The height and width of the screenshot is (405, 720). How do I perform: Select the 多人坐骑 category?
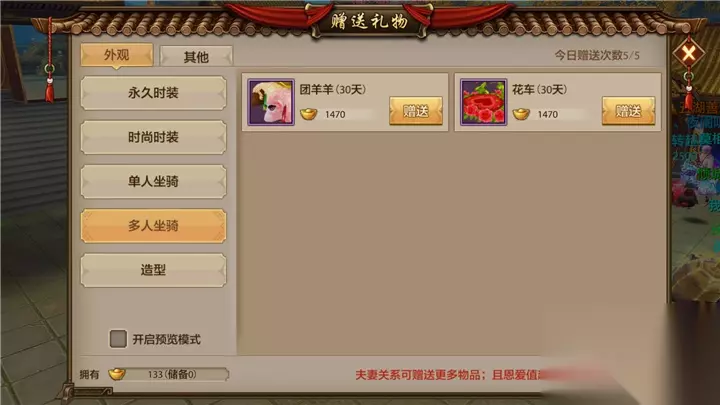coord(153,225)
